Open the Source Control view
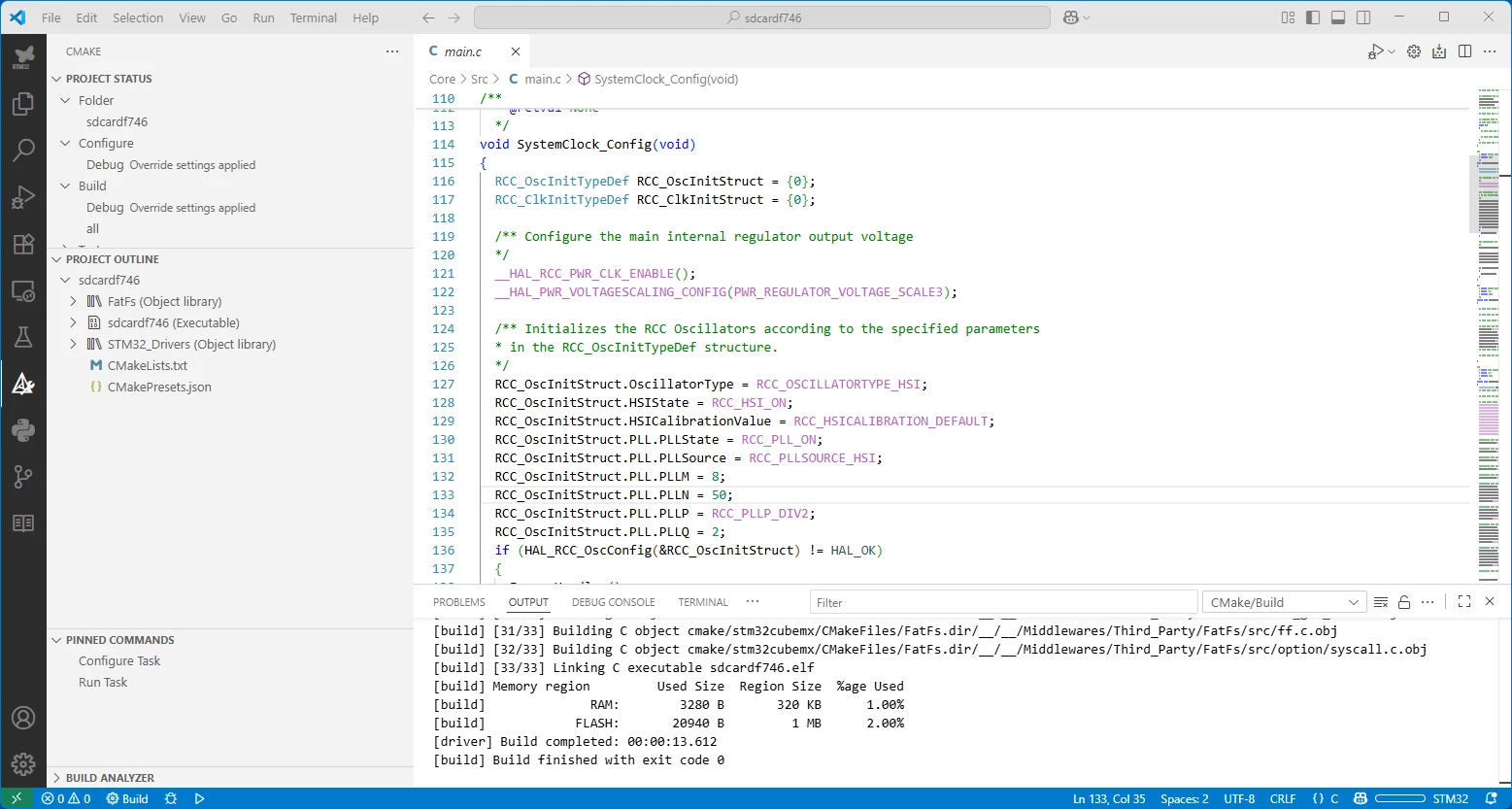 [x=23, y=477]
